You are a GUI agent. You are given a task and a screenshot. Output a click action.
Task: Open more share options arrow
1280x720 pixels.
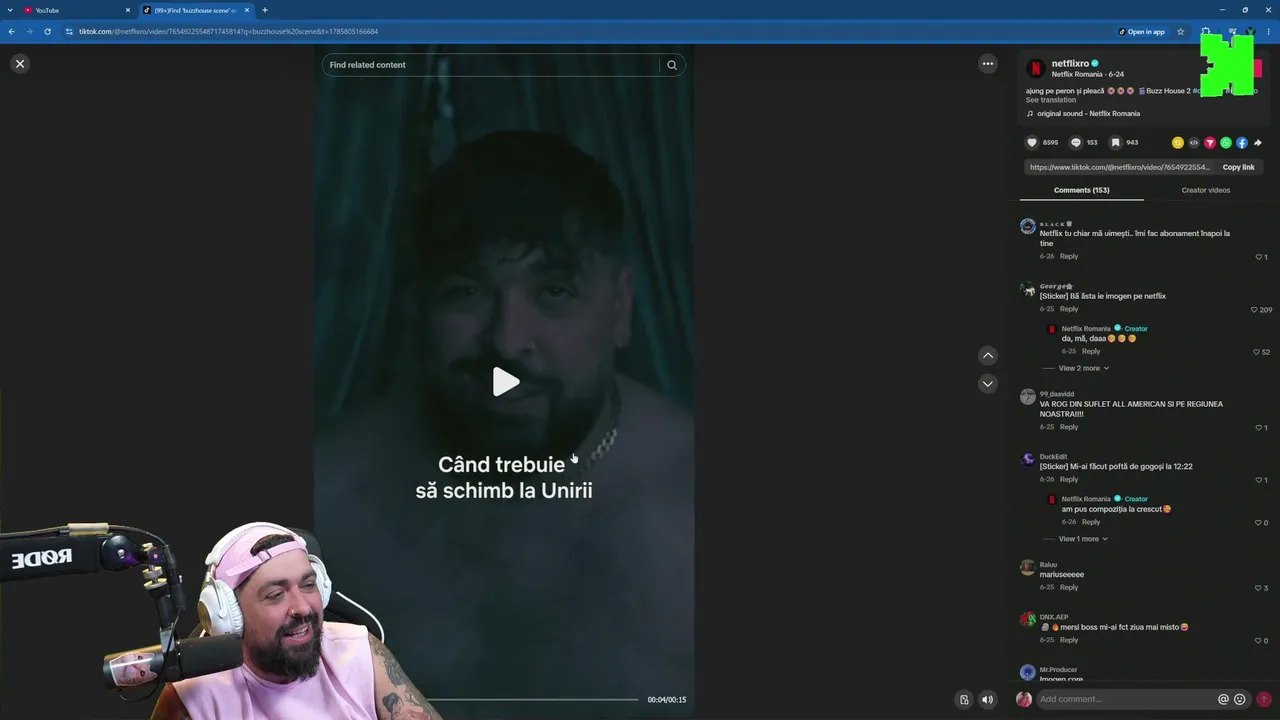(1258, 143)
